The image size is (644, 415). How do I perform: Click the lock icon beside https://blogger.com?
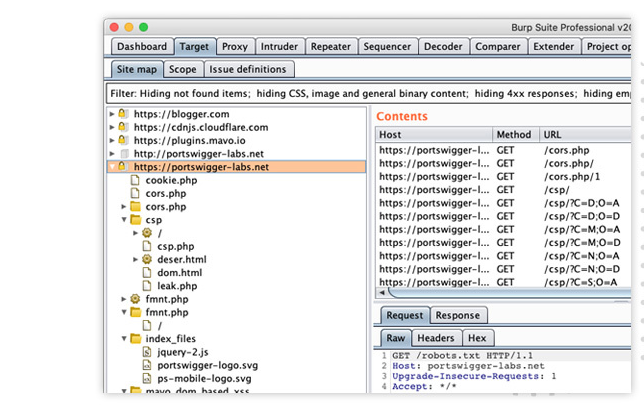pyautogui.click(x=122, y=113)
